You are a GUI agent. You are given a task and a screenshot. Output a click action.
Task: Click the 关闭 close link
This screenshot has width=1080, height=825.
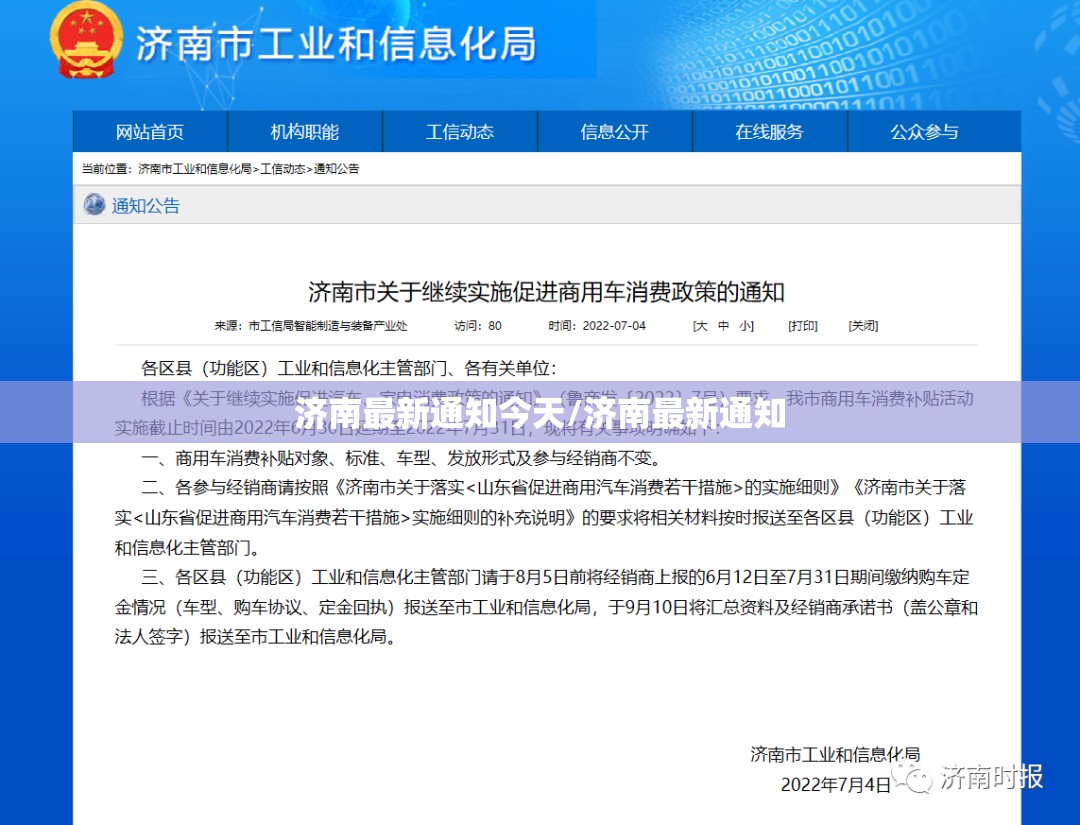pyautogui.click(x=863, y=326)
